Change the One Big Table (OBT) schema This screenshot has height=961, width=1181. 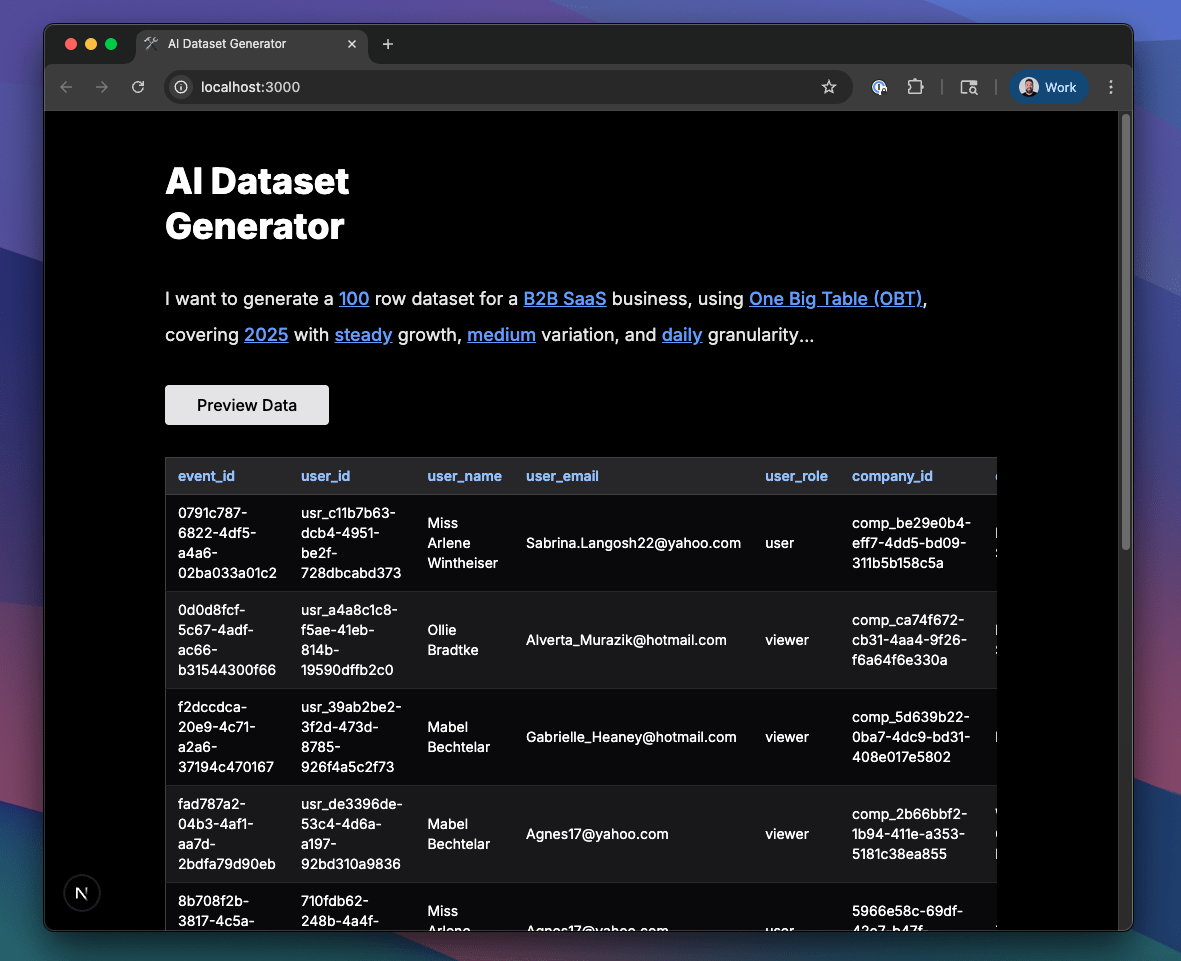pyautogui.click(x=835, y=298)
